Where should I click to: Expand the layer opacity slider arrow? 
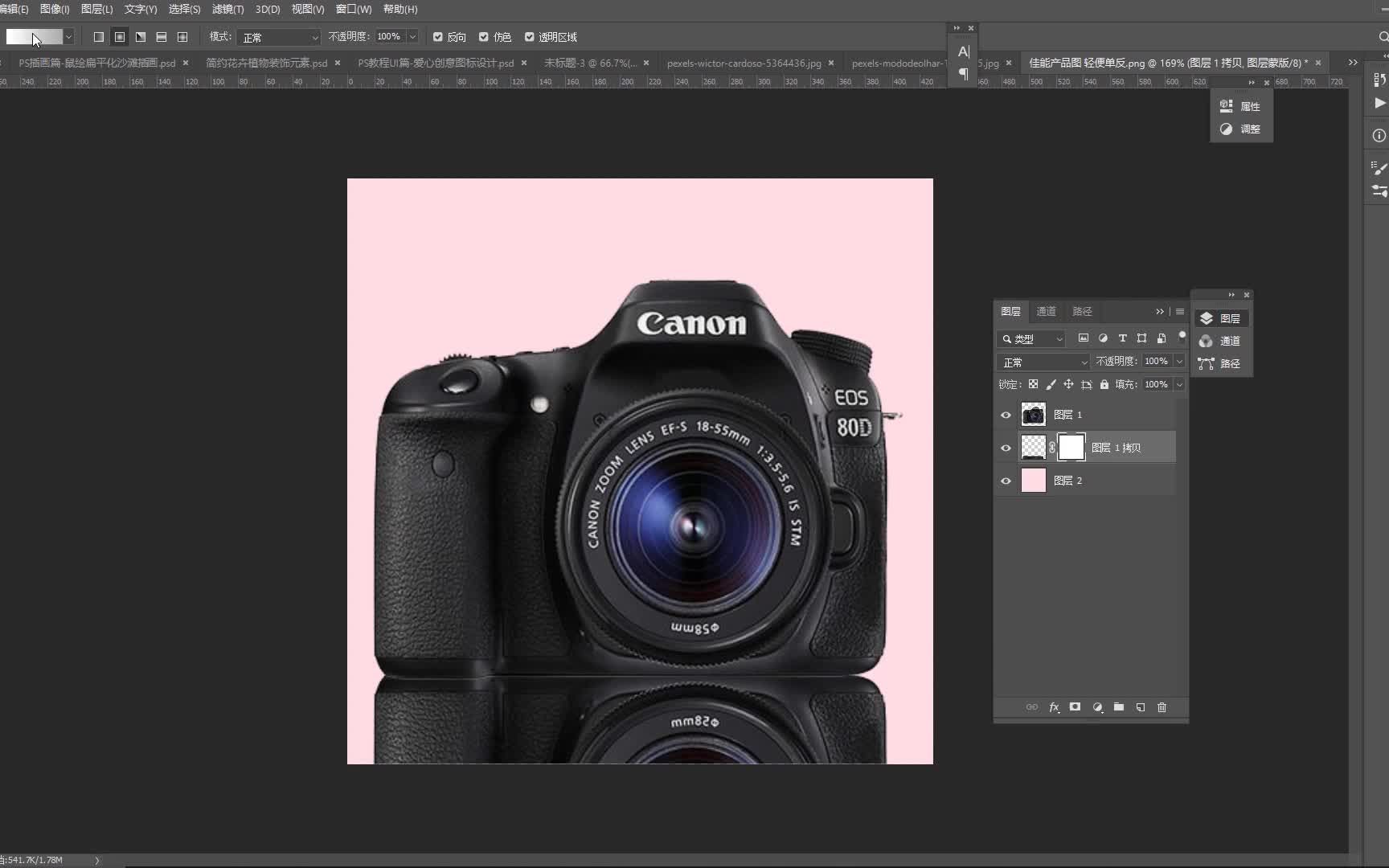[1179, 362]
